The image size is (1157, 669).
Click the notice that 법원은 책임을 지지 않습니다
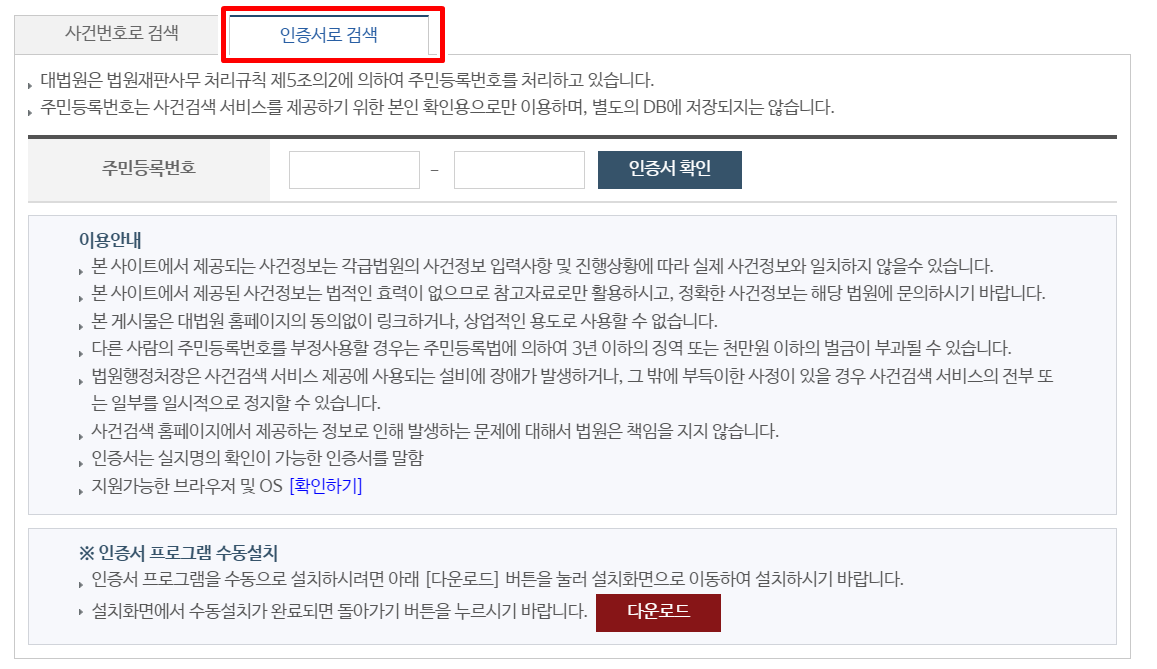pos(435,431)
